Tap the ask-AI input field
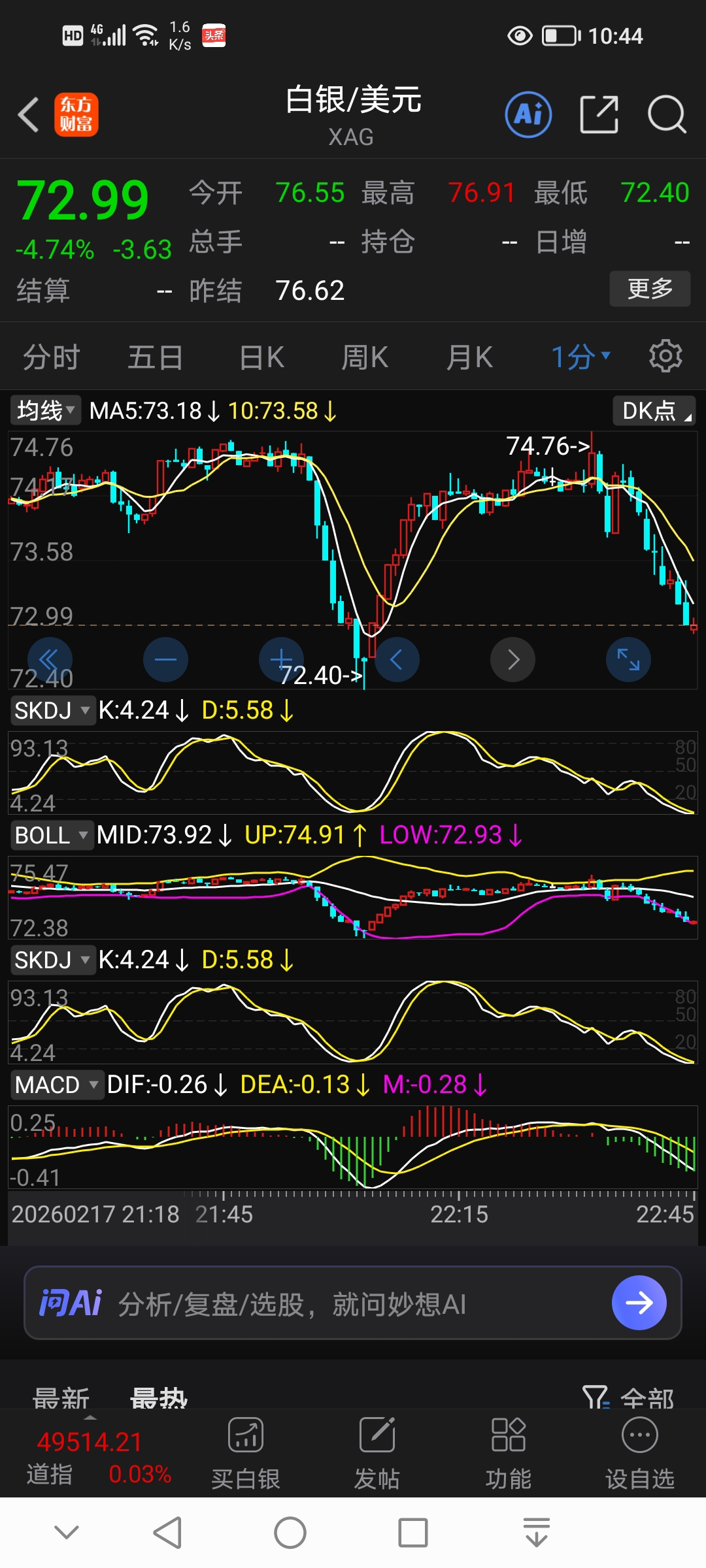Screen dimensions: 706x1568 pos(353,1303)
